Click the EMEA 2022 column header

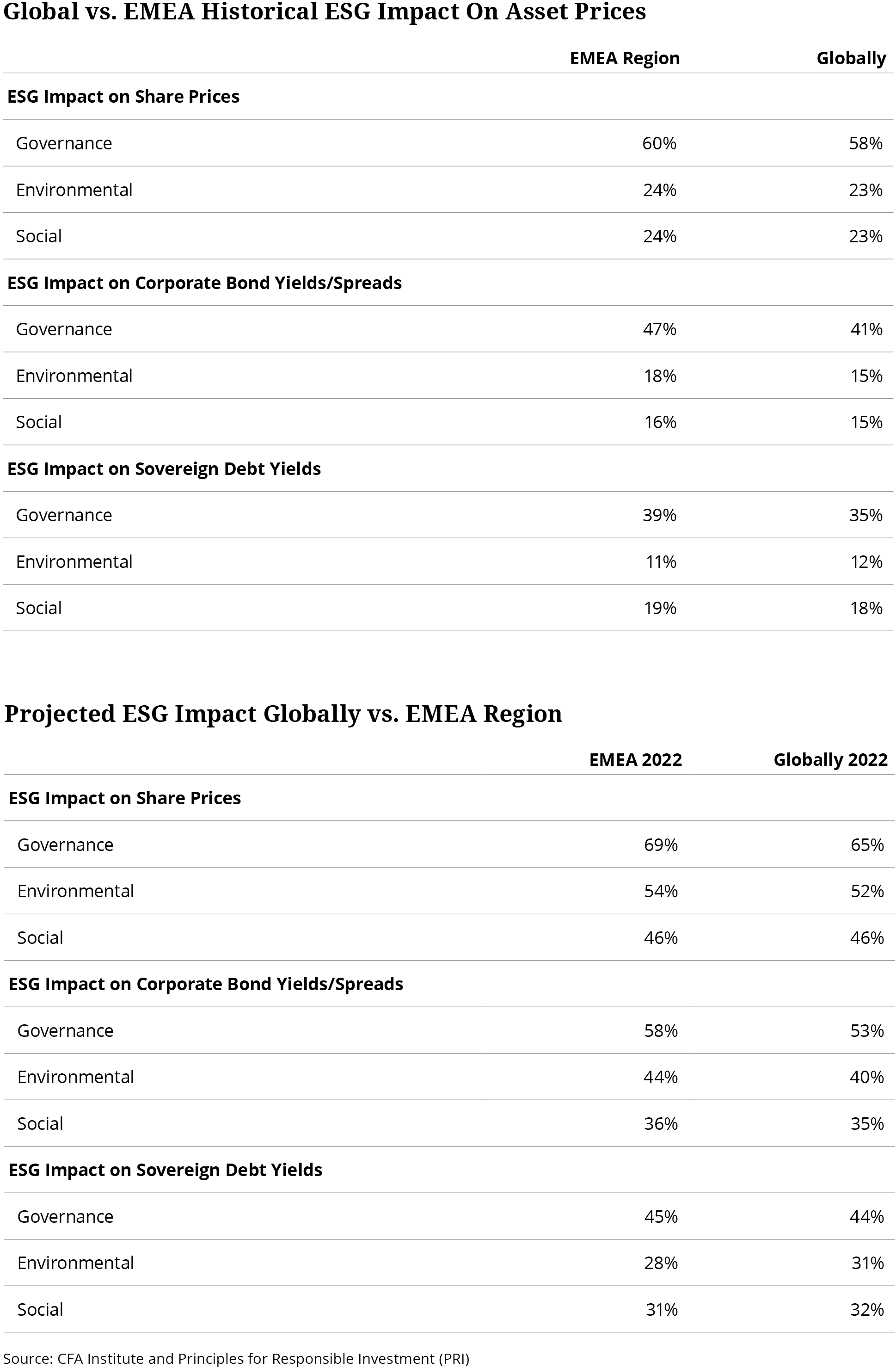[x=635, y=760]
